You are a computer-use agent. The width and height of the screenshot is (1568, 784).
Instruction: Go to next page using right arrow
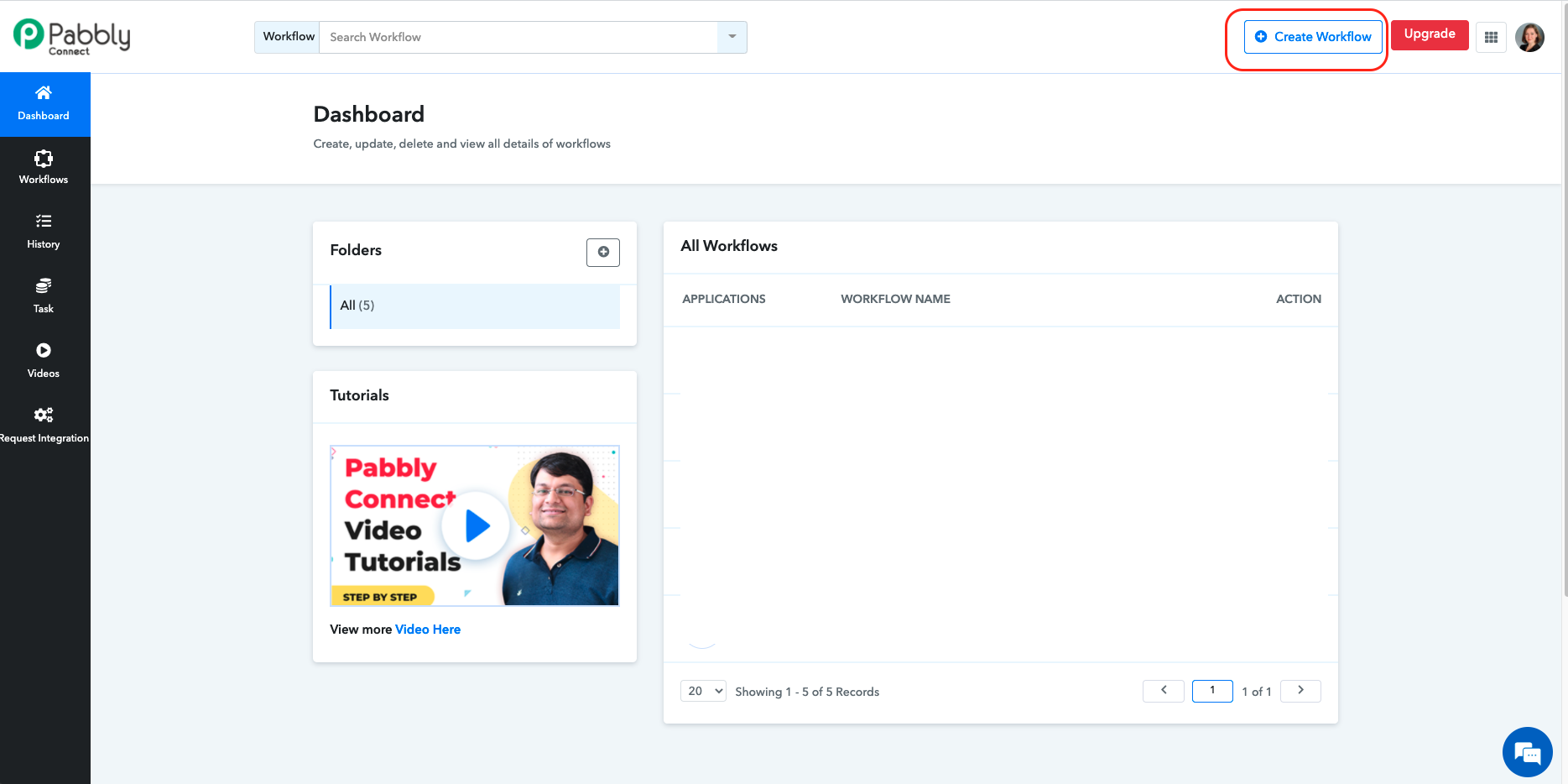[x=1300, y=691]
